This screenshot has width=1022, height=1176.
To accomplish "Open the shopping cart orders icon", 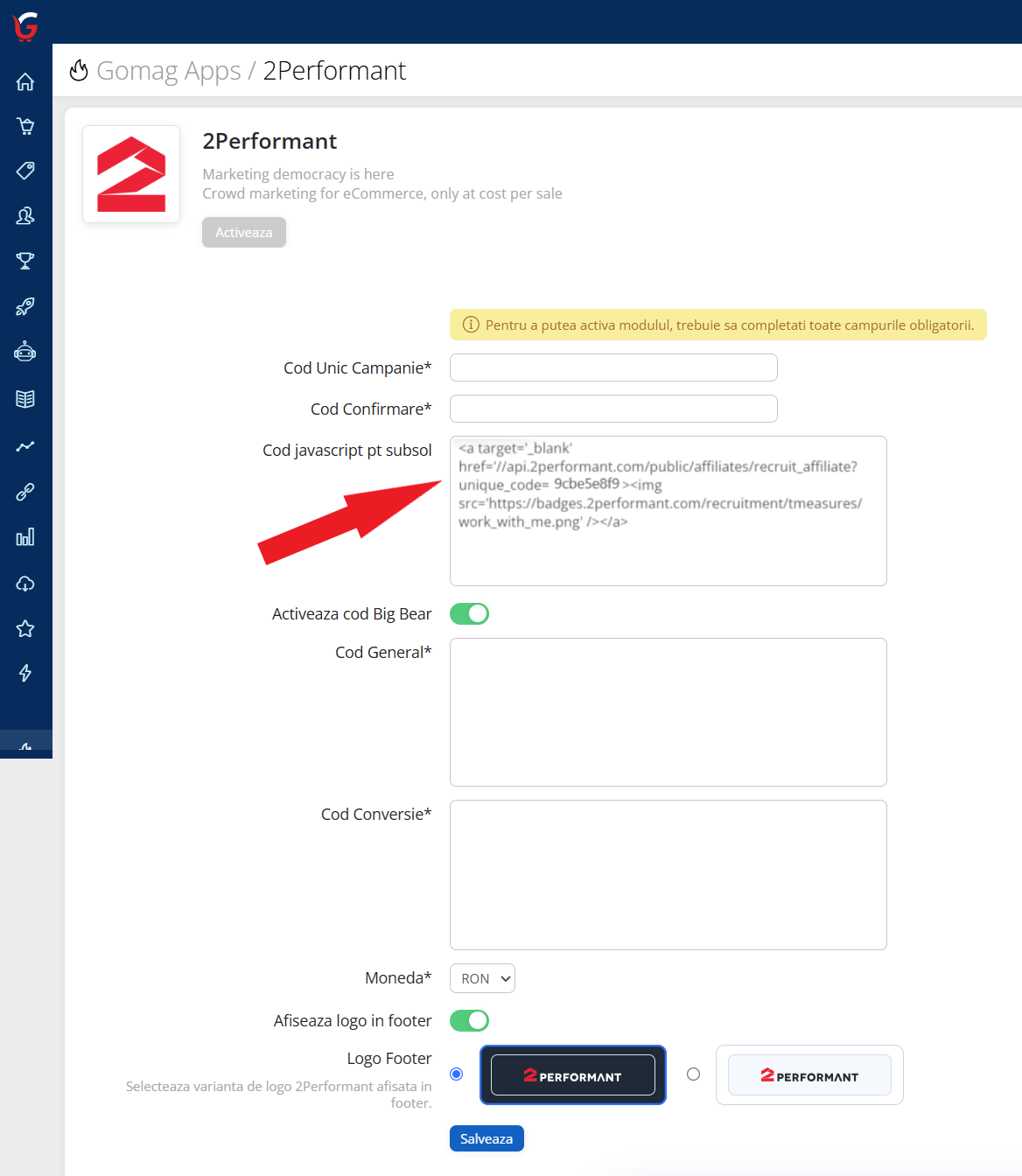I will click(x=25, y=126).
